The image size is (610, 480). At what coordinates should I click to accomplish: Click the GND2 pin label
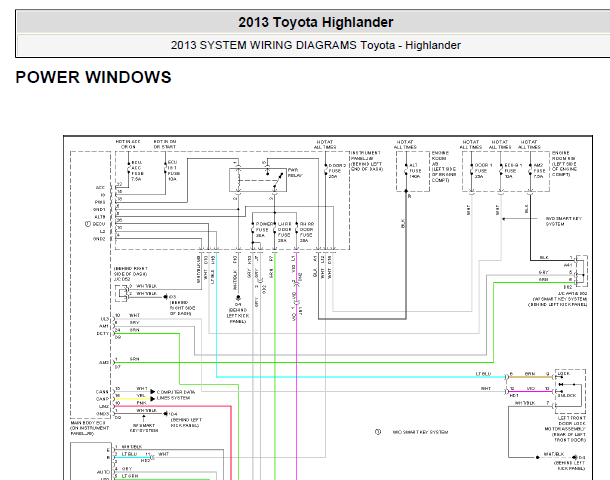coord(99,239)
